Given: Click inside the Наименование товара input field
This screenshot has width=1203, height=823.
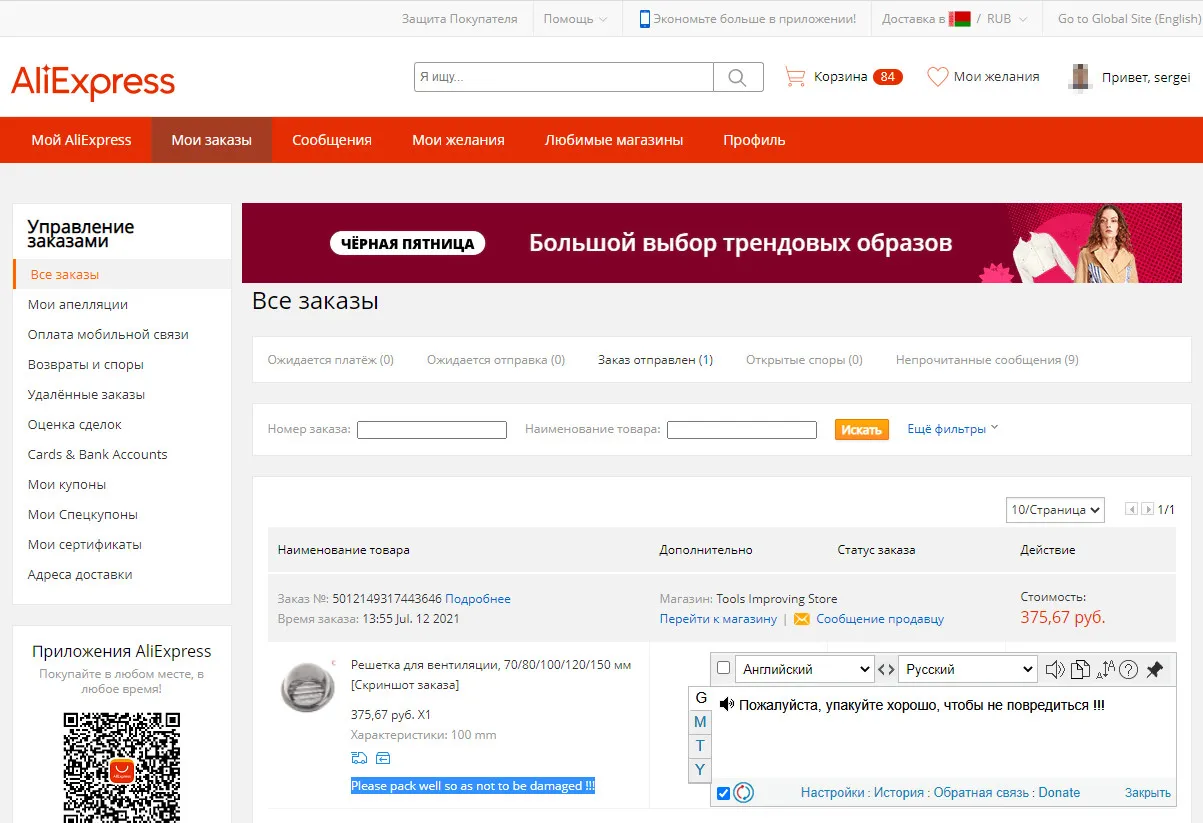Looking at the screenshot, I should [742, 430].
